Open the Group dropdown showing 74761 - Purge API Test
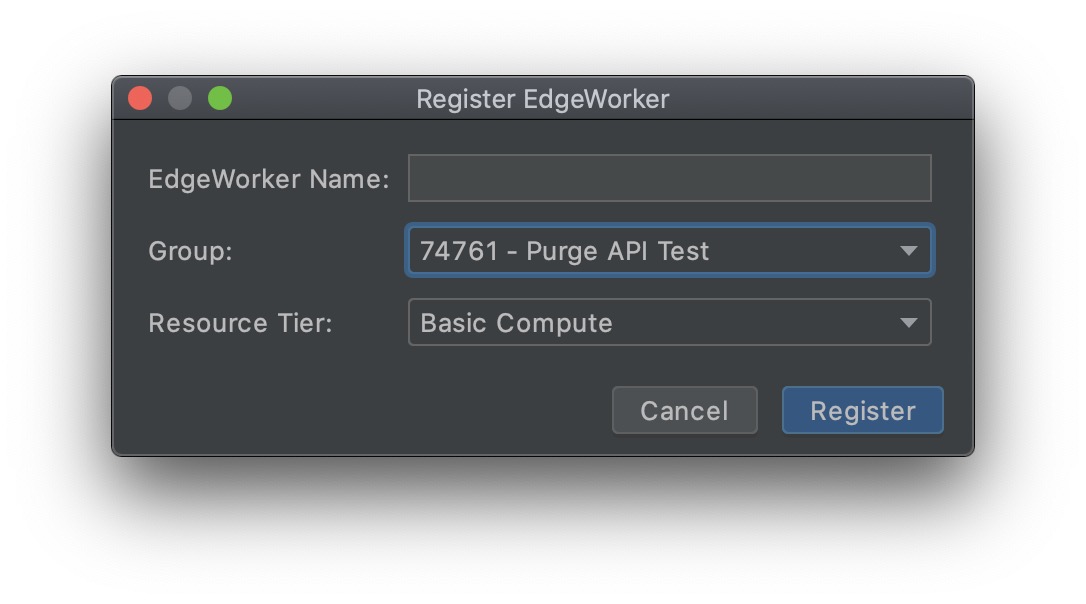 (669, 250)
